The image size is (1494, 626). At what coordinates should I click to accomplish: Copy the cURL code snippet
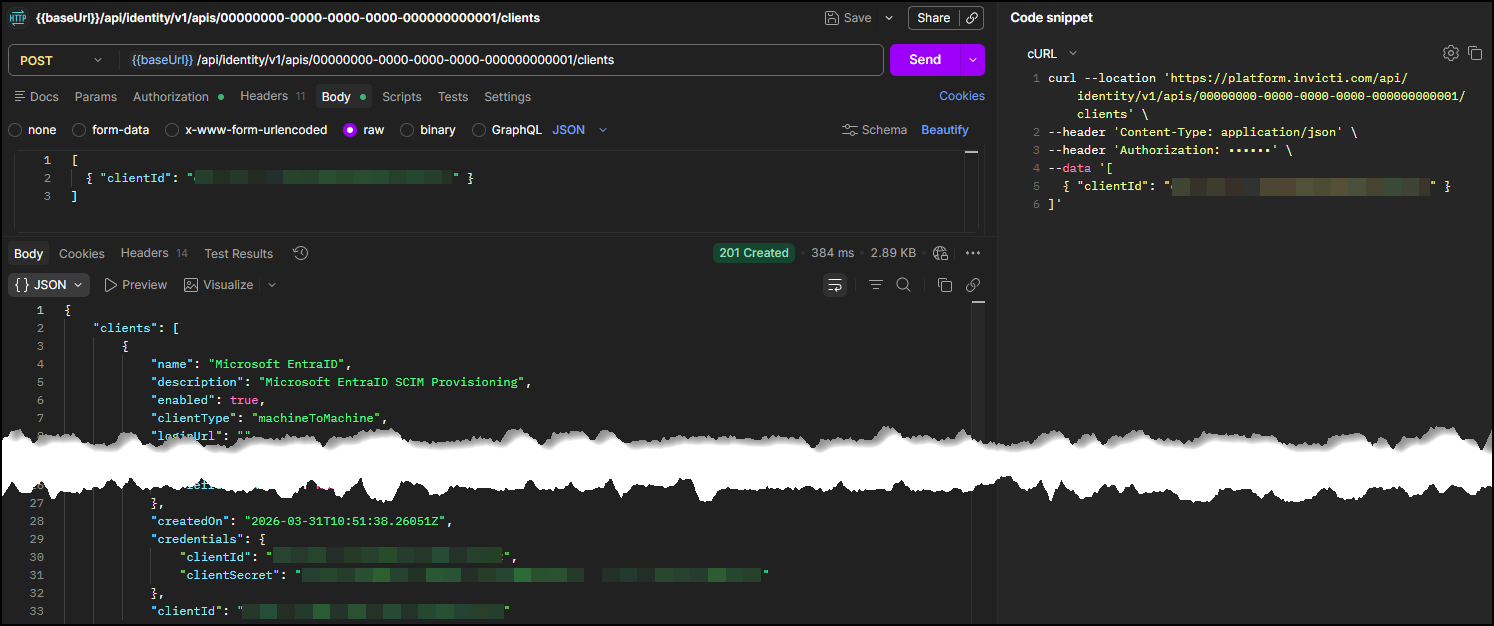coord(1475,53)
